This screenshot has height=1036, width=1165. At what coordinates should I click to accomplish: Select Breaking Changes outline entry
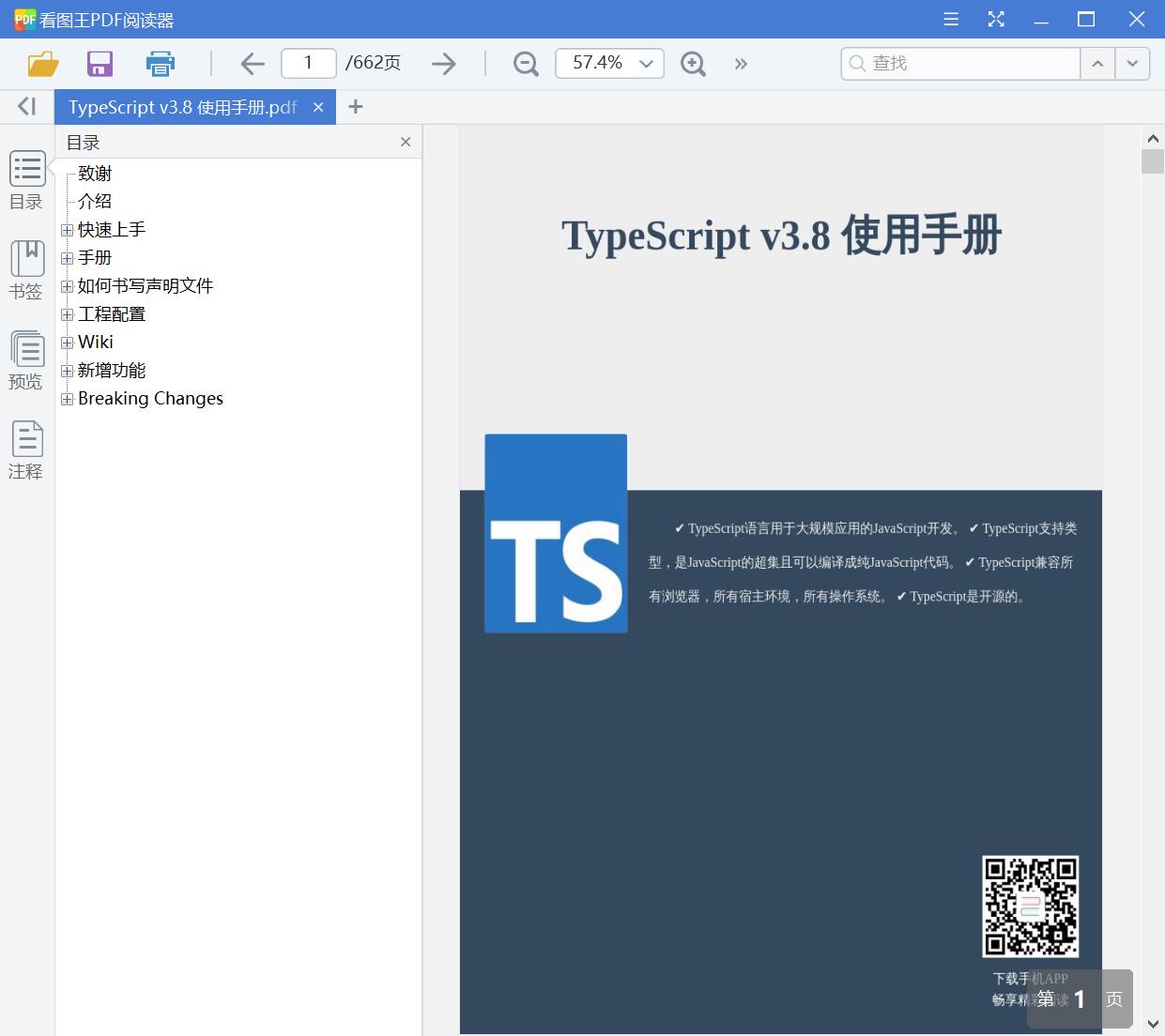click(x=150, y=399)
